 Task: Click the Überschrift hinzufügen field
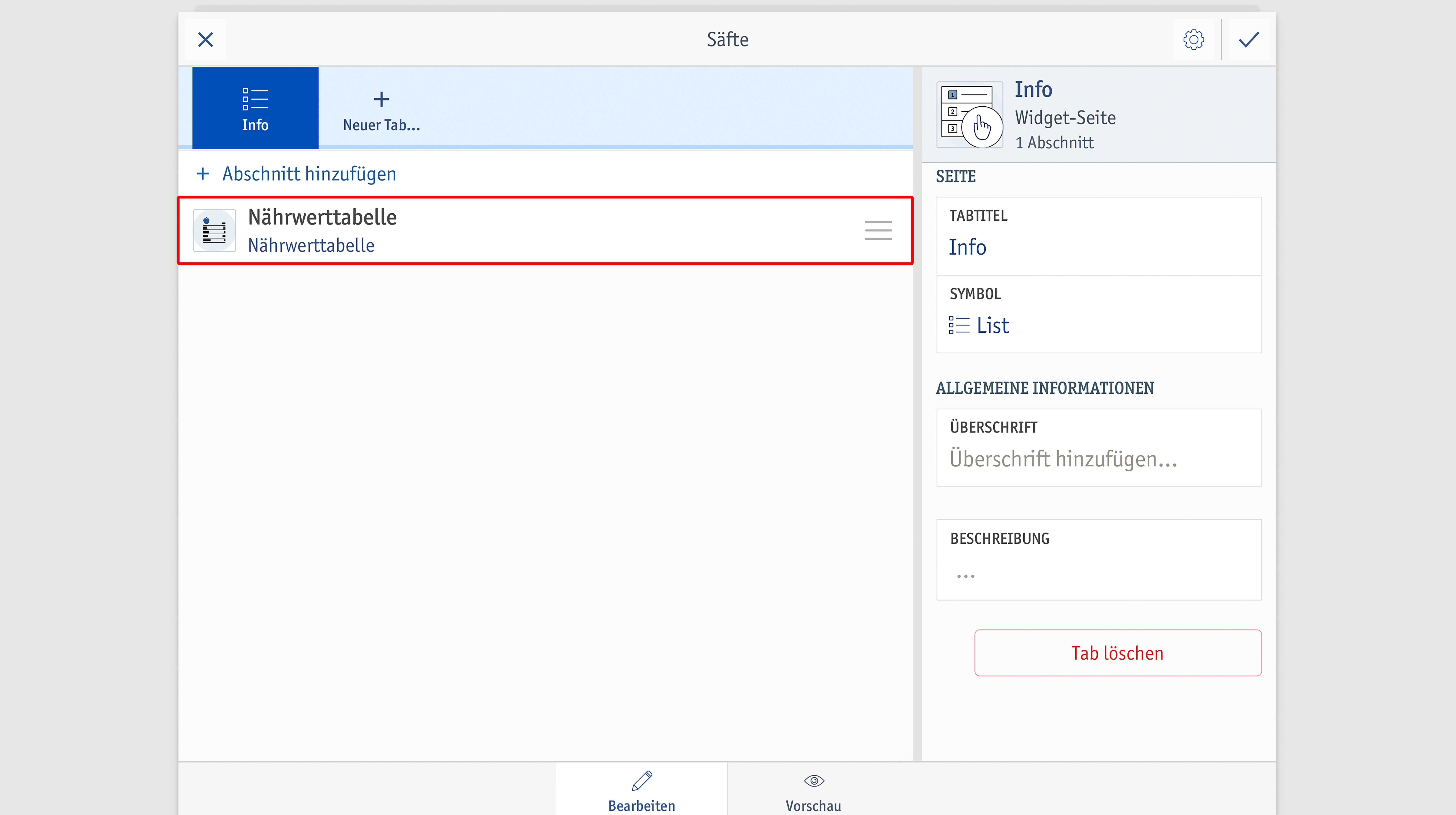[x=1099, y=448]
